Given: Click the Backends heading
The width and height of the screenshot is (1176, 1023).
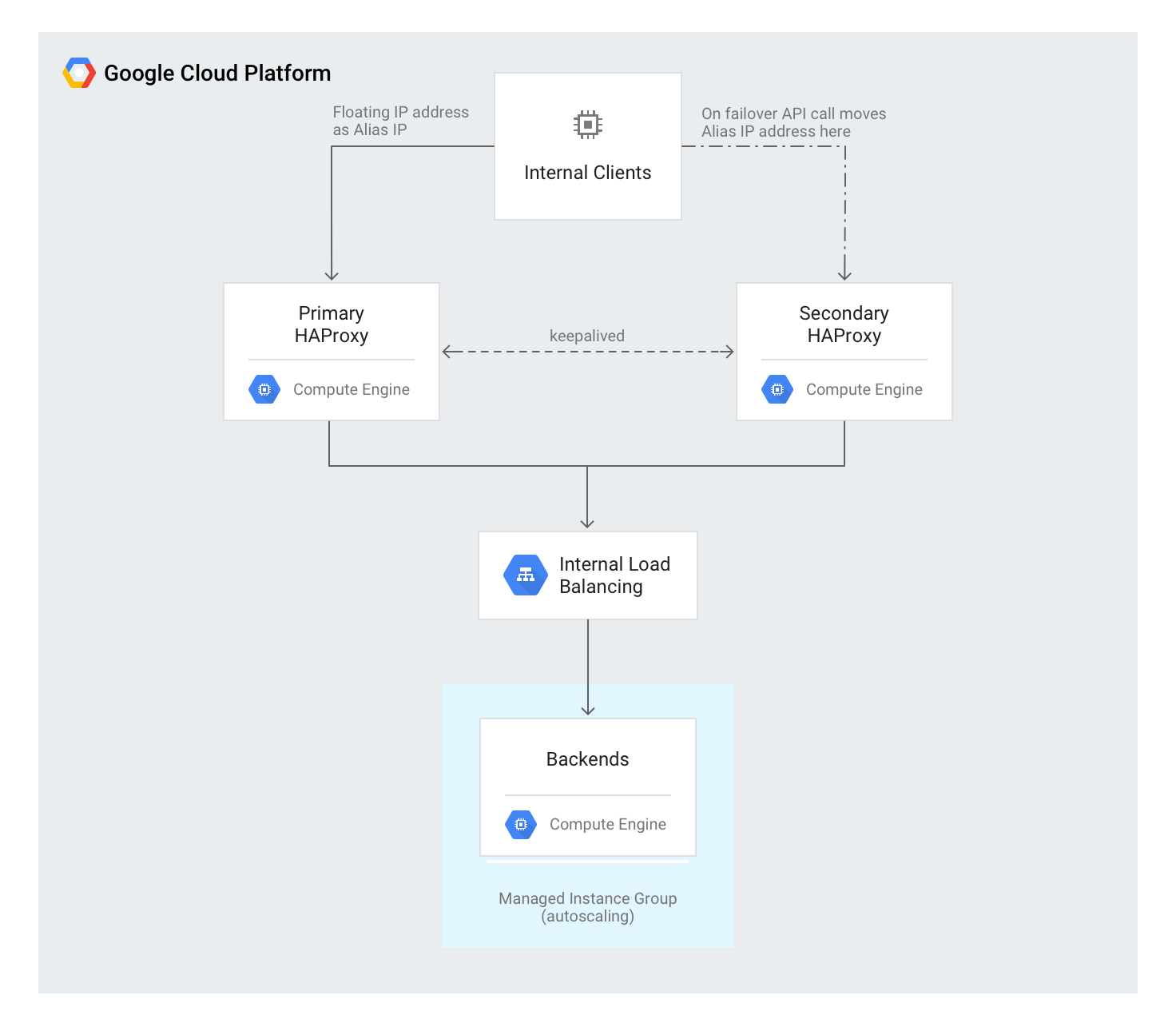Looking at the screenshot, I should click(588, 759).
